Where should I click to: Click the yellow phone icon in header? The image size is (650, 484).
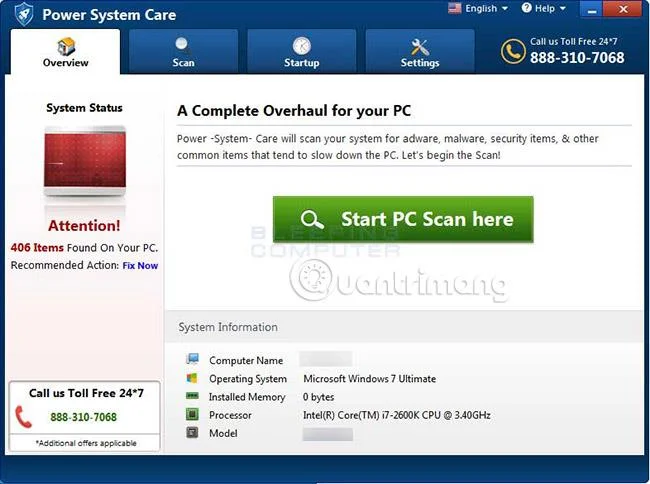pyautogui.click(x=513, y=51)
